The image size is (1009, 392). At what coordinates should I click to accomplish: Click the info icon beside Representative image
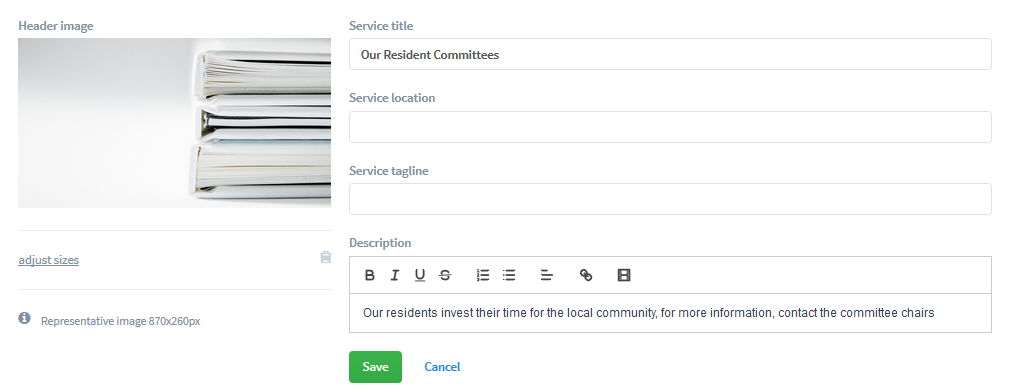point(24,318)
